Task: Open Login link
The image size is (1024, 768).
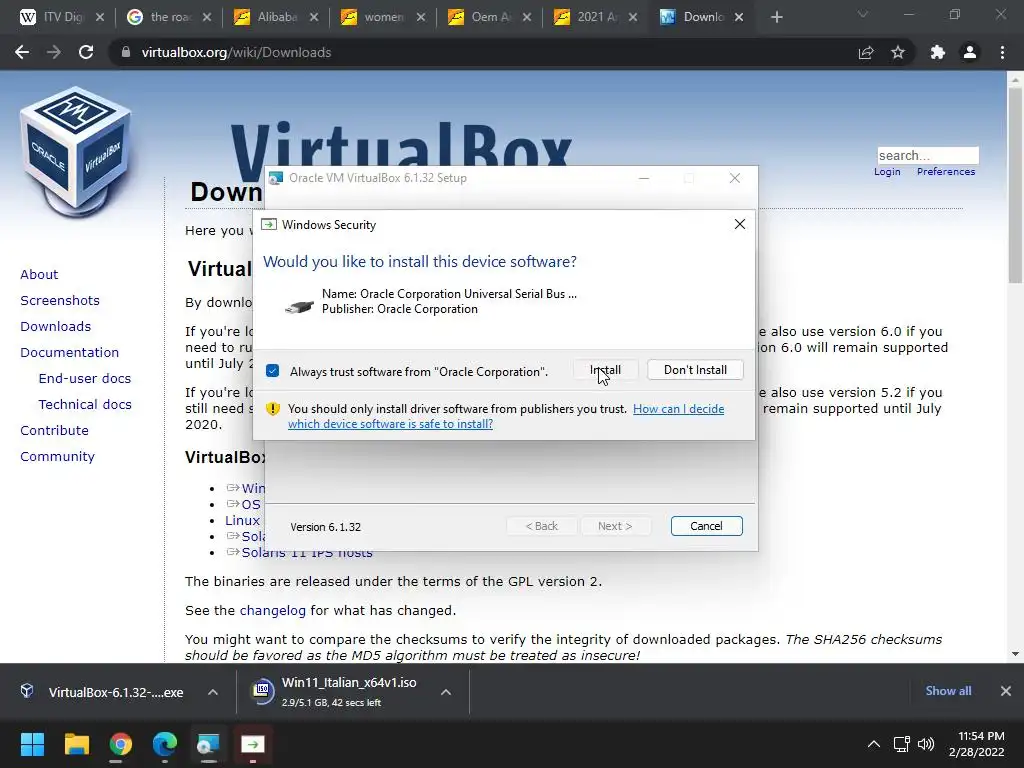Action: (887, 172)
